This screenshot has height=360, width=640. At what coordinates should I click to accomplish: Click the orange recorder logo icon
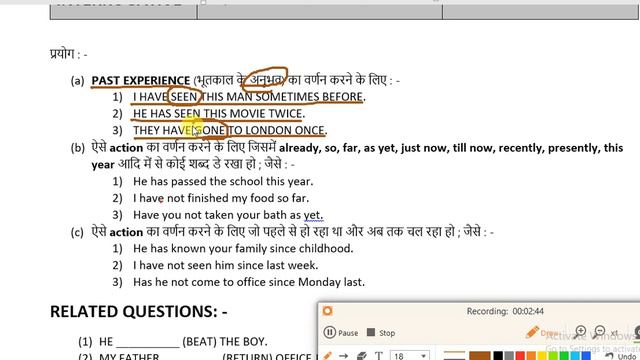pos(327,311)
